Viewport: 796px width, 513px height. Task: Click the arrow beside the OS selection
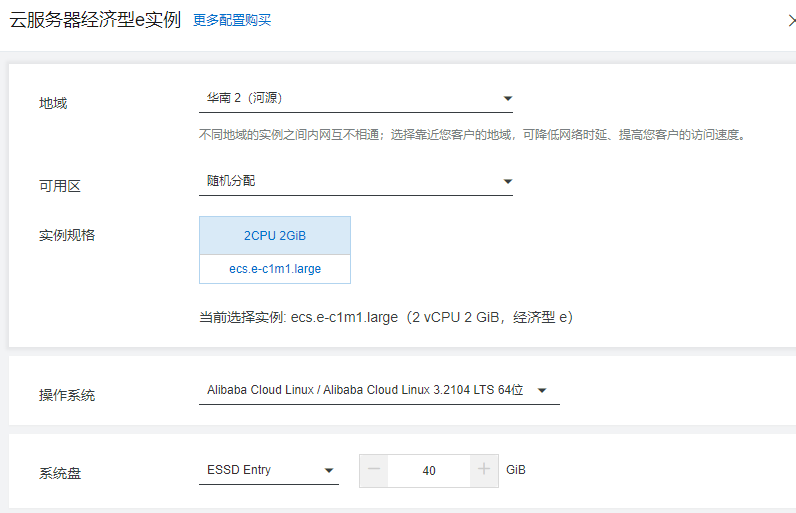tap(542, 391)
